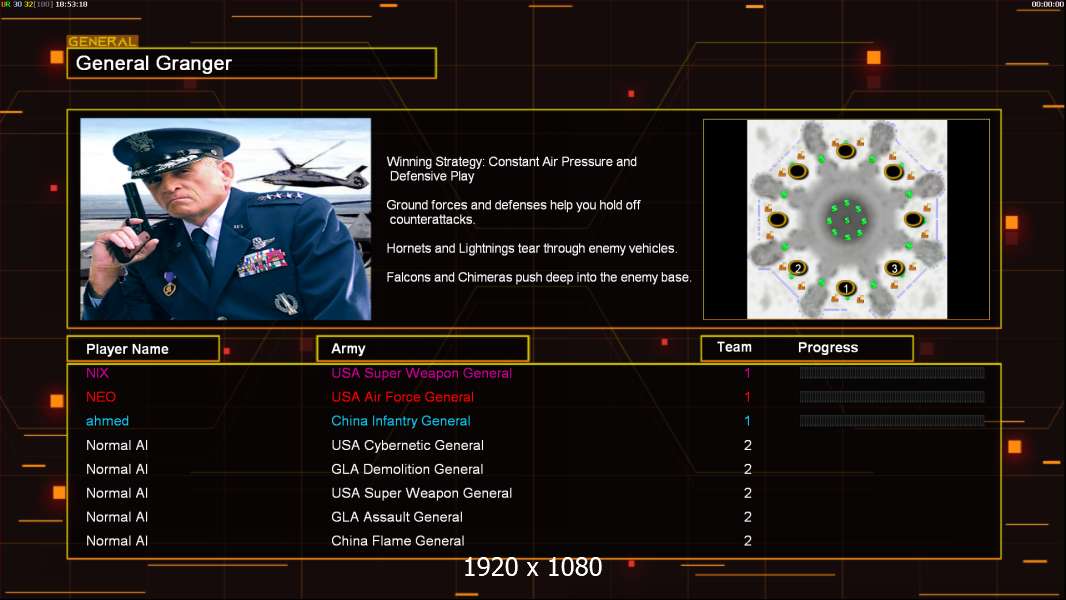Click Normal AI name in GLA Demolition row
Viewport: 1066px width, 600px height.
117,469
